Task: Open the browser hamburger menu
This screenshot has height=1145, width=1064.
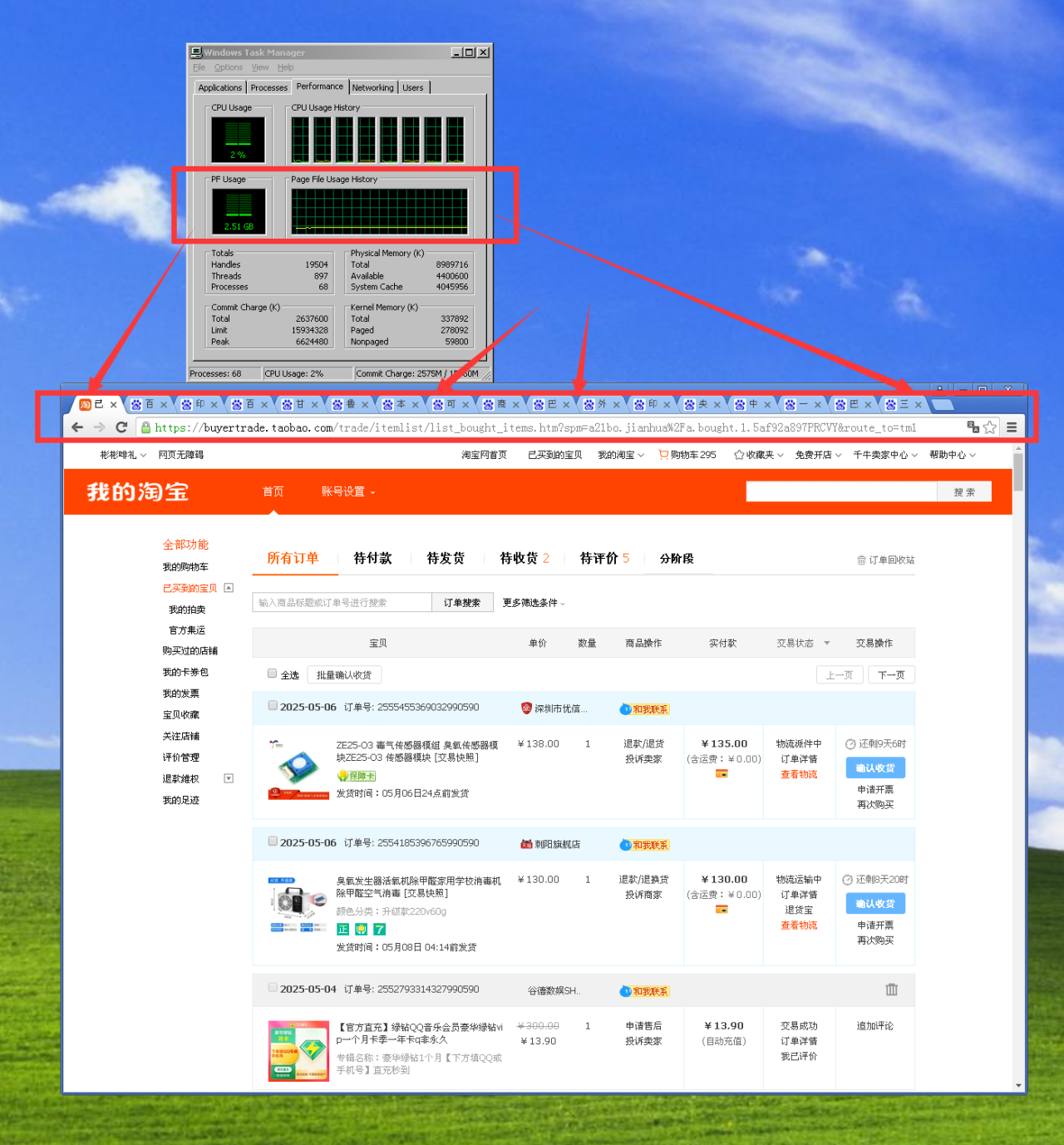Action: [1012, 427]
